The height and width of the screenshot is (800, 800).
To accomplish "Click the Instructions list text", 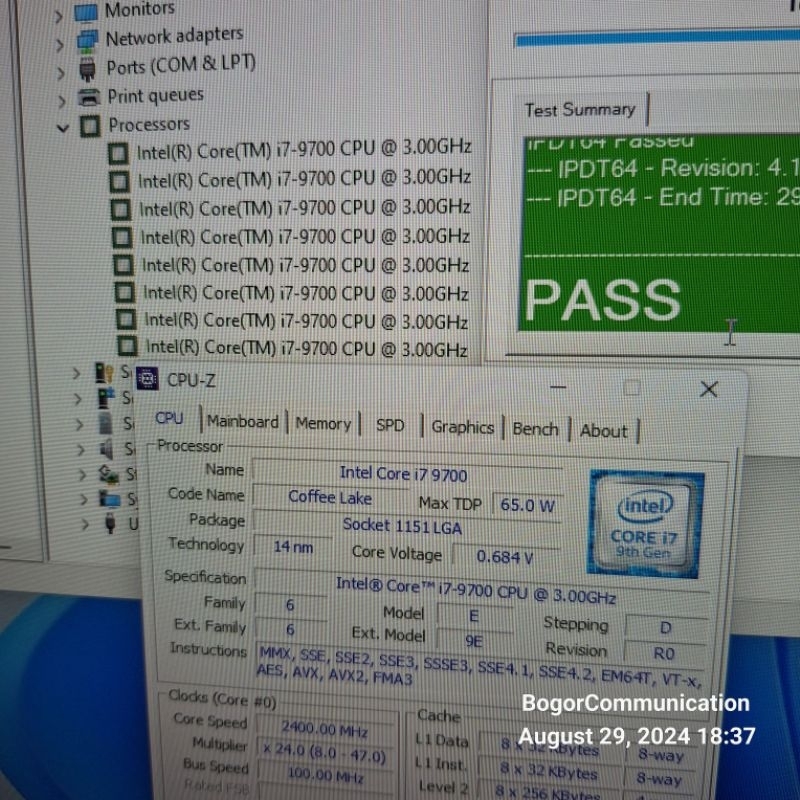I will [478, 665].
